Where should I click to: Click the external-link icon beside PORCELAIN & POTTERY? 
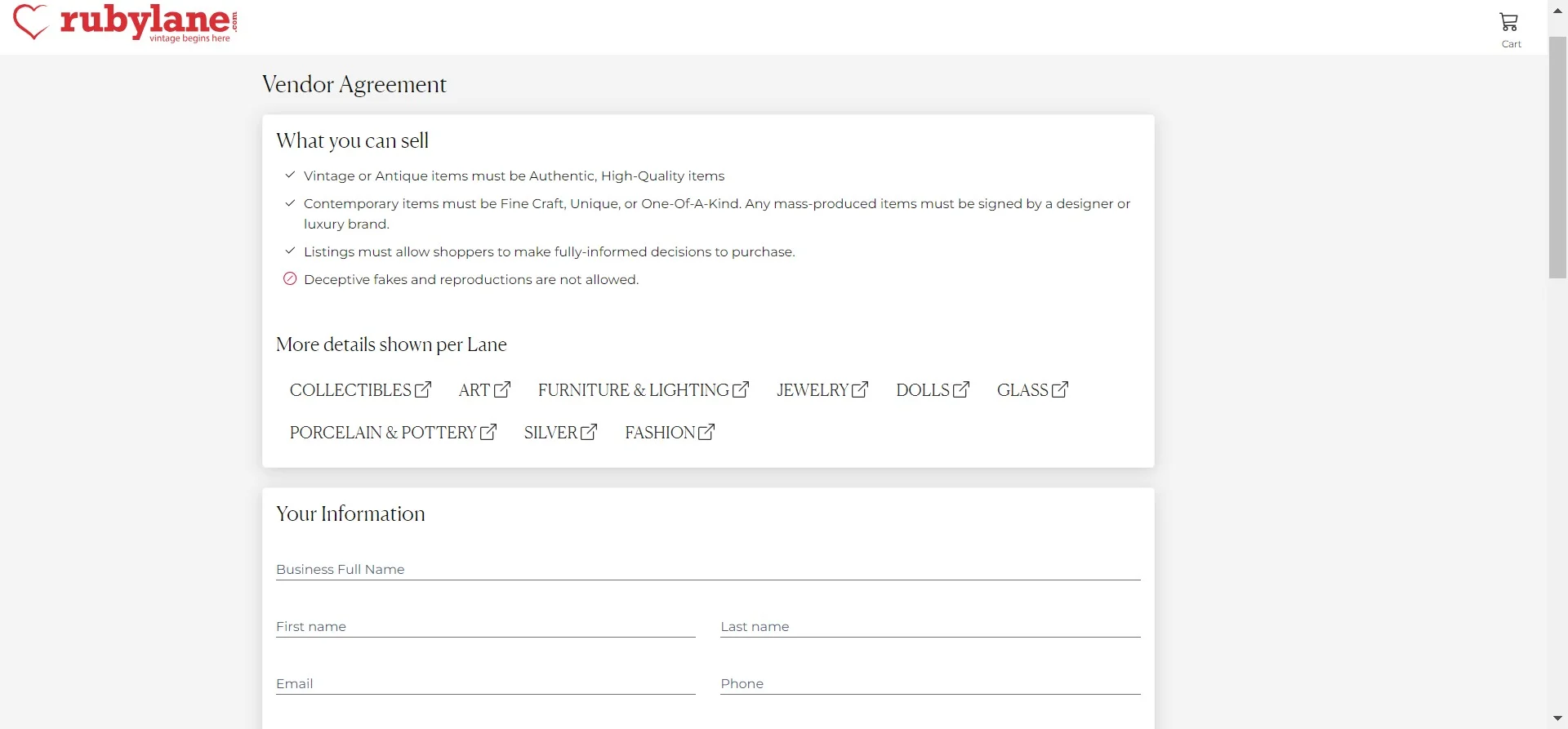[x=488, y=432]
